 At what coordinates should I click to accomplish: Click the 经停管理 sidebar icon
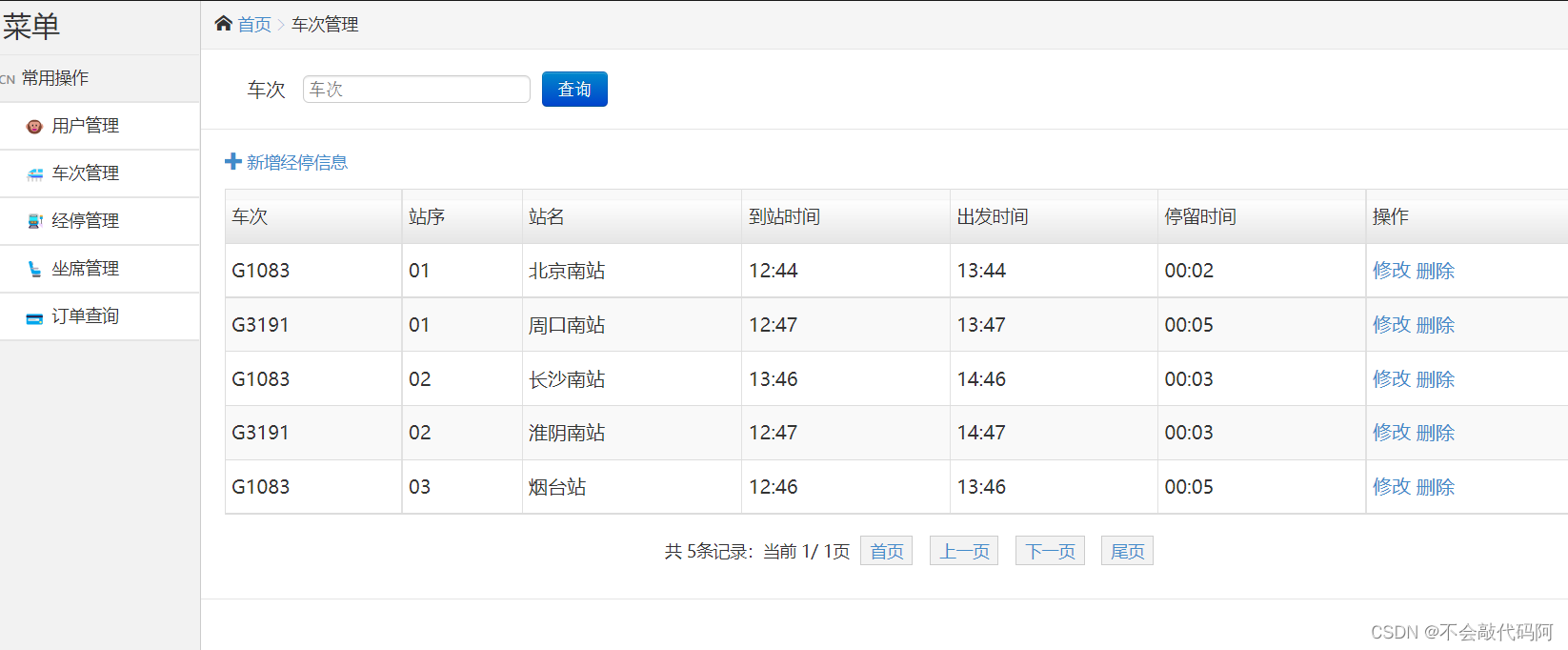pos(35,221)
